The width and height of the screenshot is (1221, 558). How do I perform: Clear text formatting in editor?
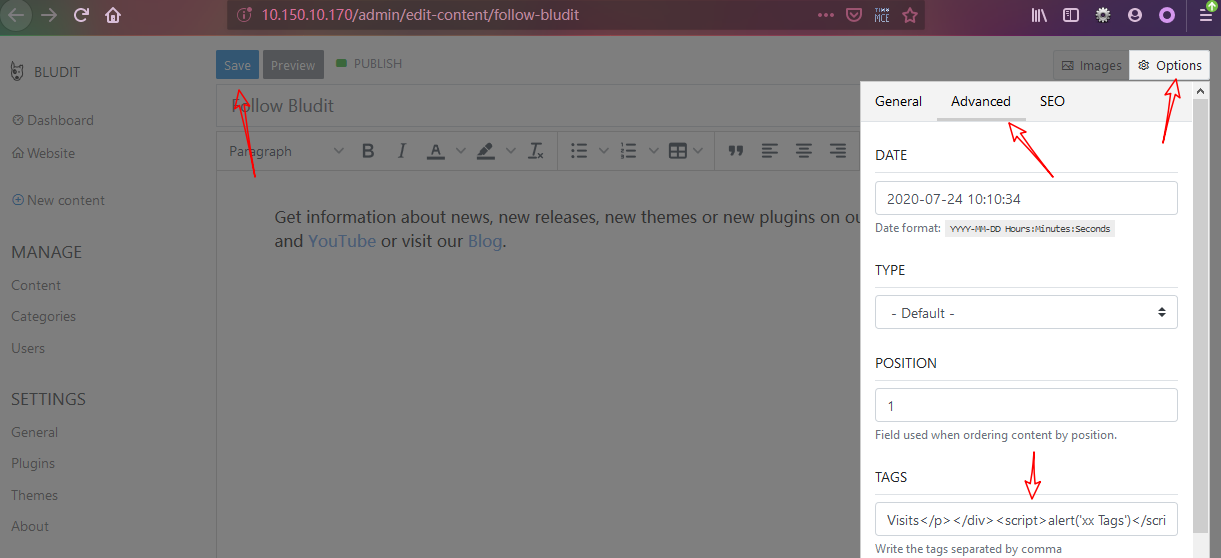coord(536,151)
